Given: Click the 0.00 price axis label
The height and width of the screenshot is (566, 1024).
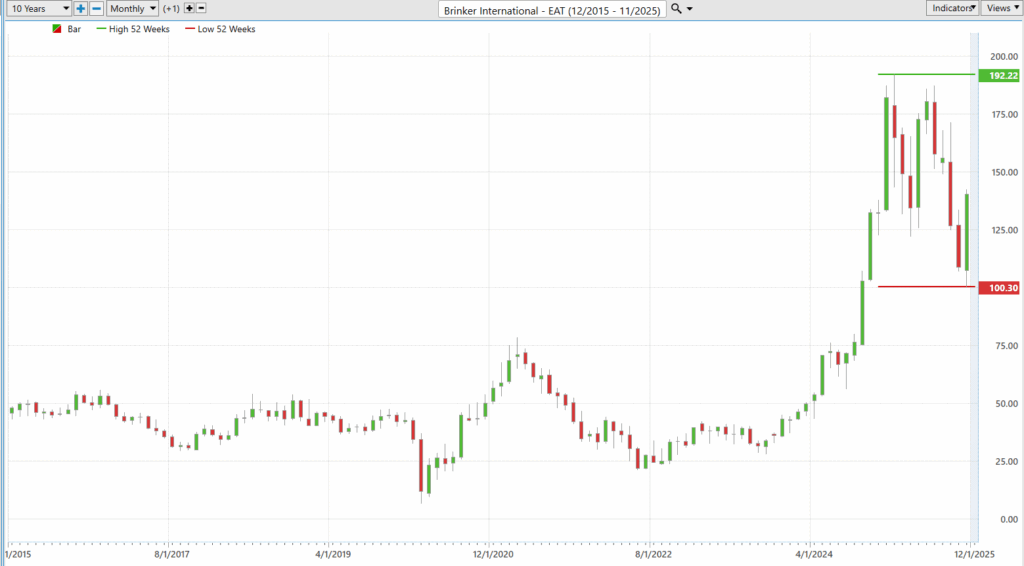Looking at the screenshot, I should [1008, 520].
